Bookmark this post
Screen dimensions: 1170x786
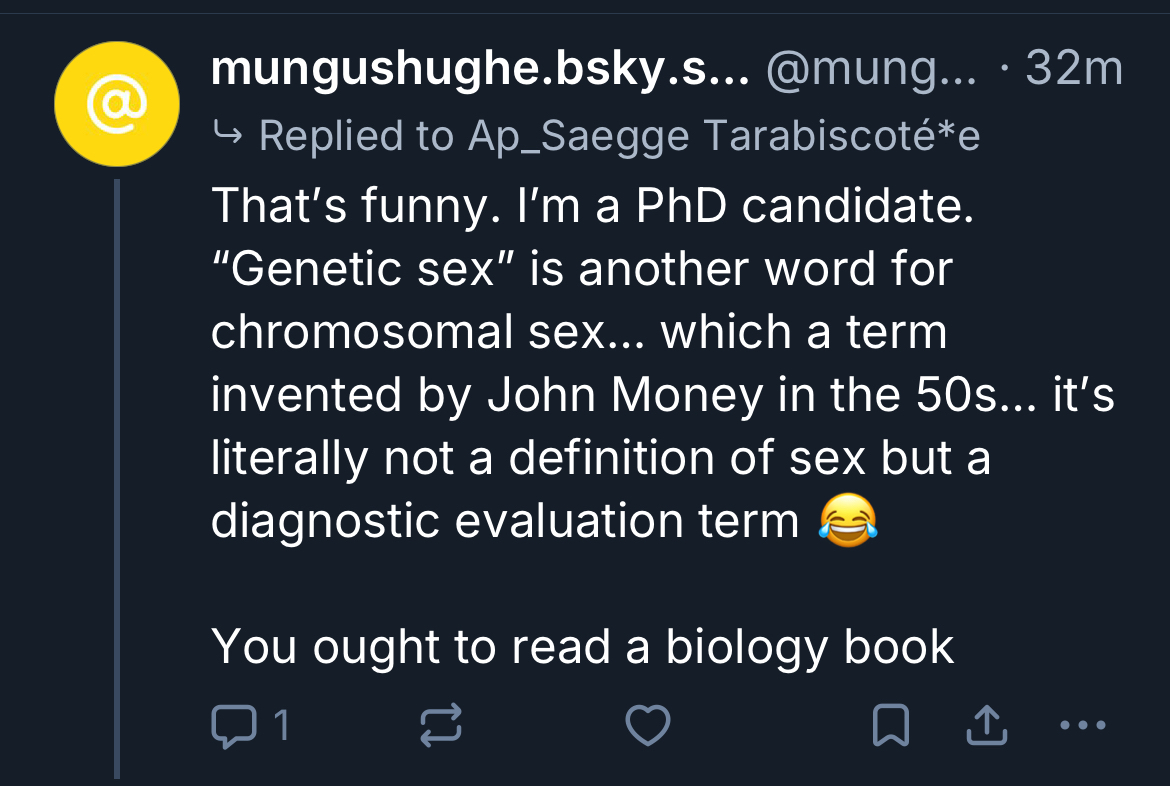coord(891,726)
